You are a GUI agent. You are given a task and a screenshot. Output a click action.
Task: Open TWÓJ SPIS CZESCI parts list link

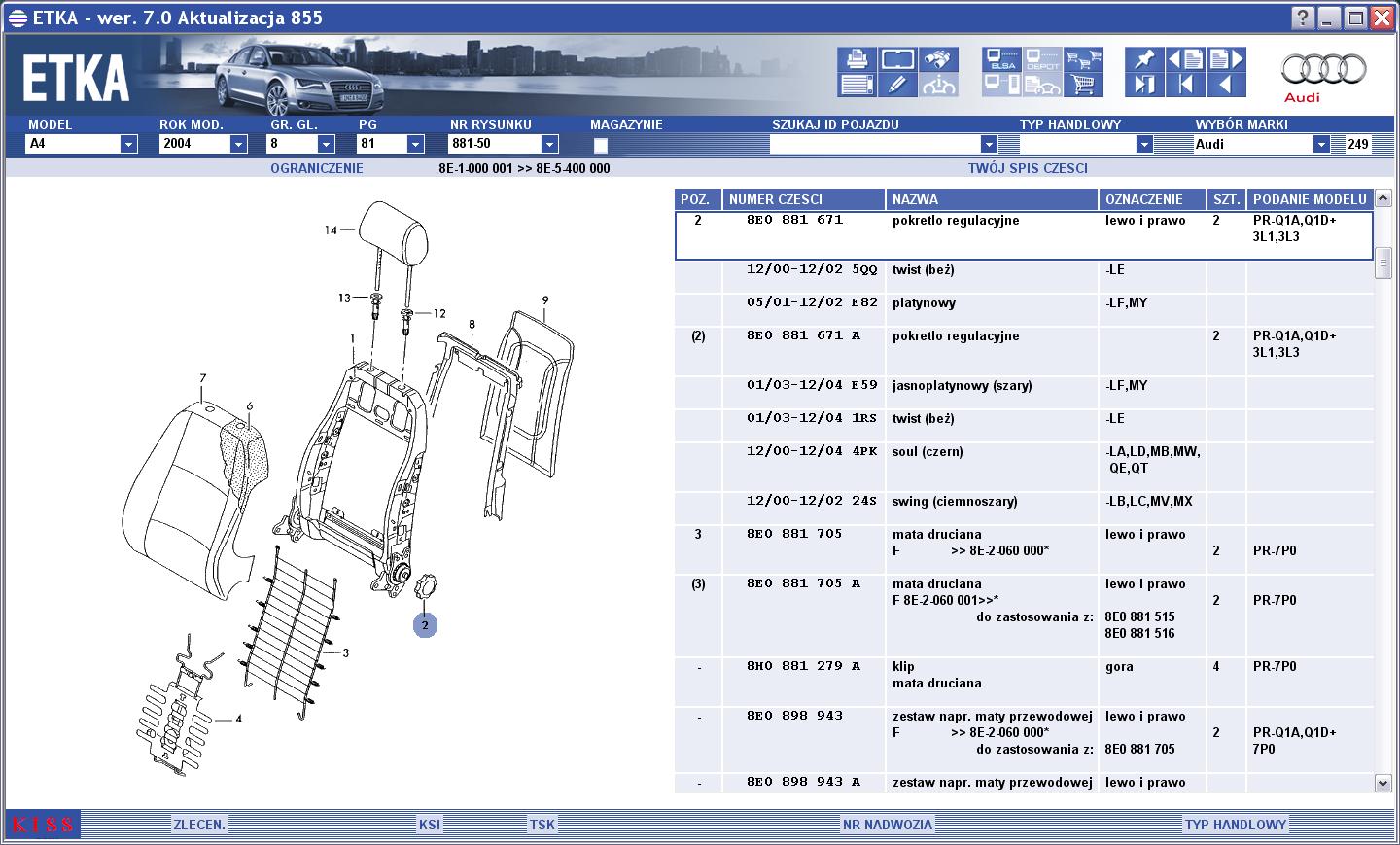click(x=1028, y=168)
